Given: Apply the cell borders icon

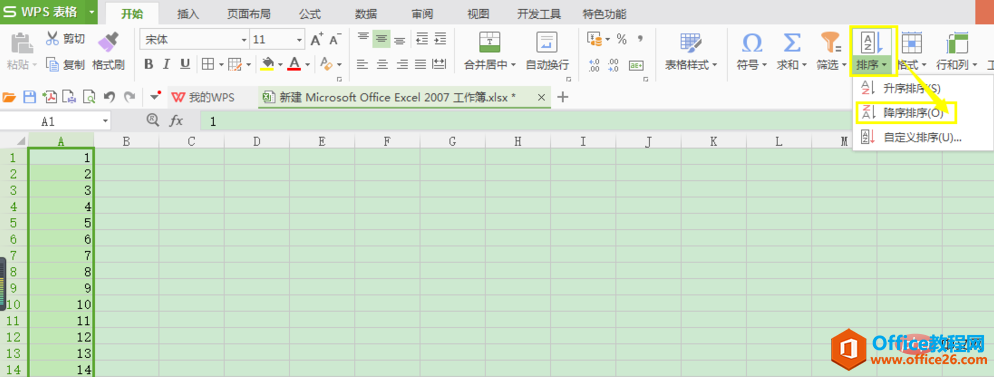Looking at the screenshot, I should (208, 64).
